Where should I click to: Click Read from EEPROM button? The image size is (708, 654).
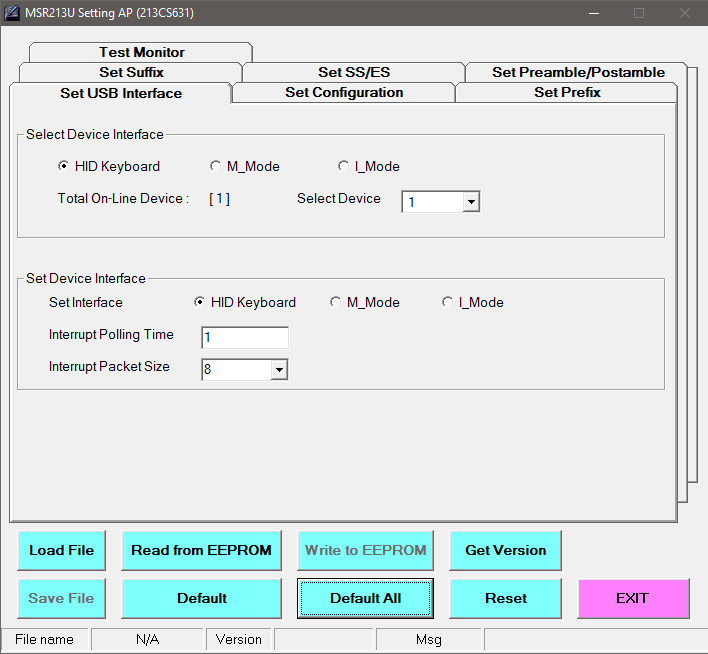(201, 550)
